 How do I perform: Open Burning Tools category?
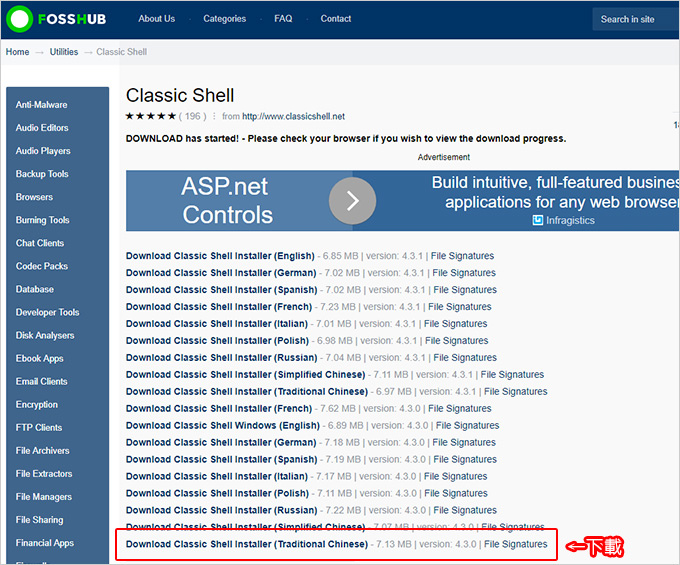click(x=42, y=220)
